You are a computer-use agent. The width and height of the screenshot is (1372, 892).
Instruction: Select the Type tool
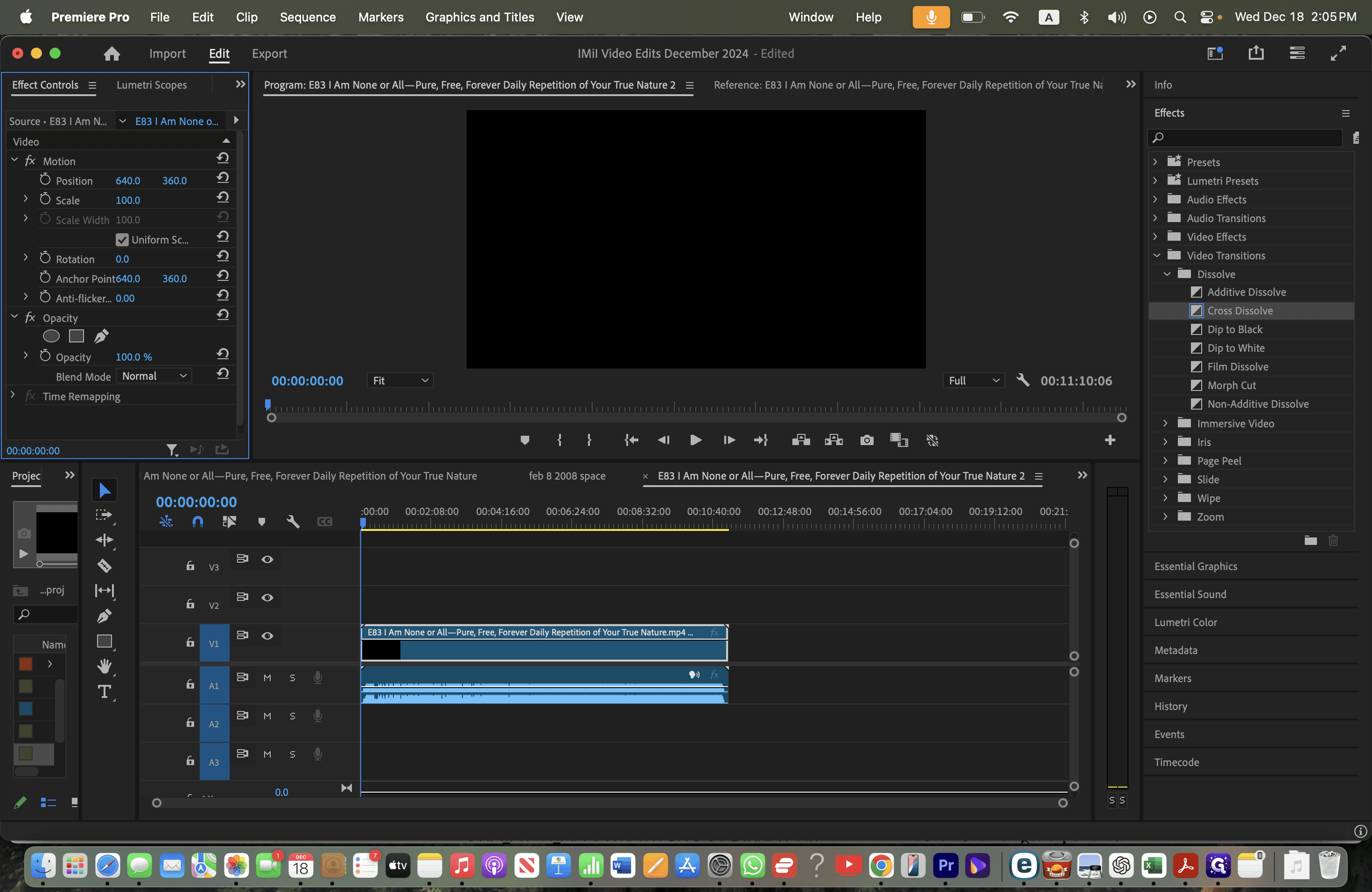(x=105, y=691)
